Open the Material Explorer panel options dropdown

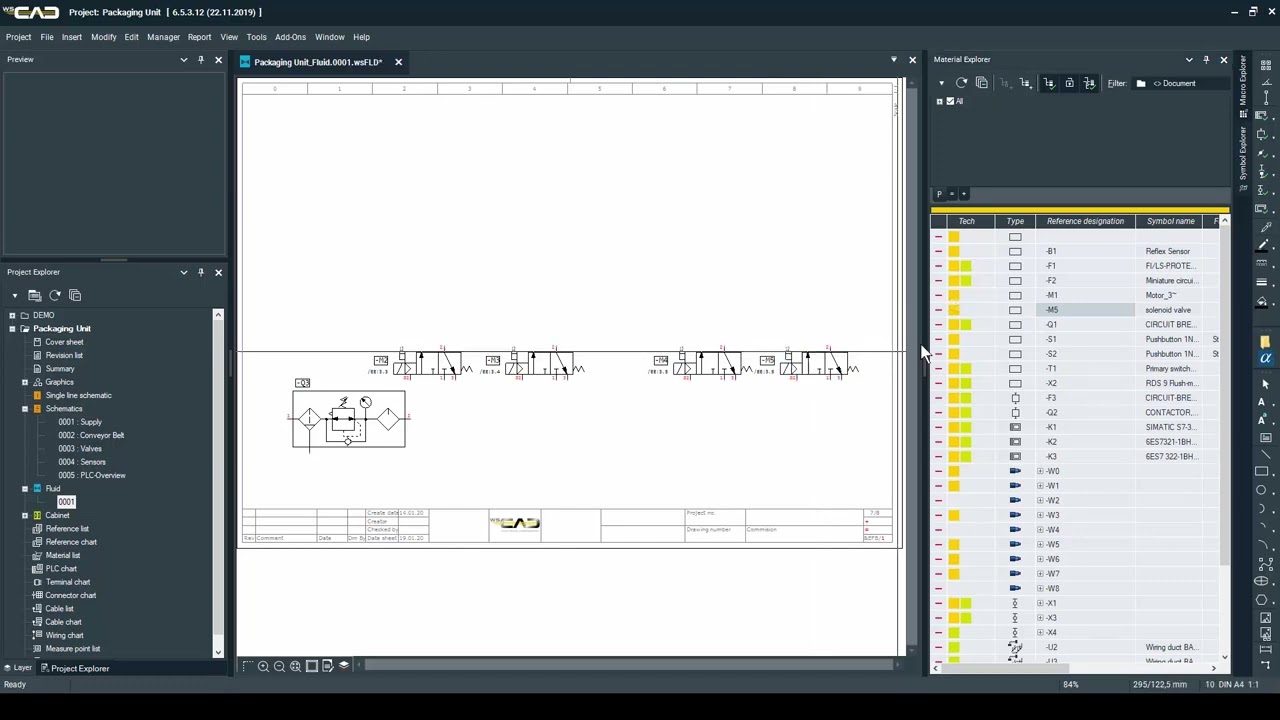tap(1189, 59)
